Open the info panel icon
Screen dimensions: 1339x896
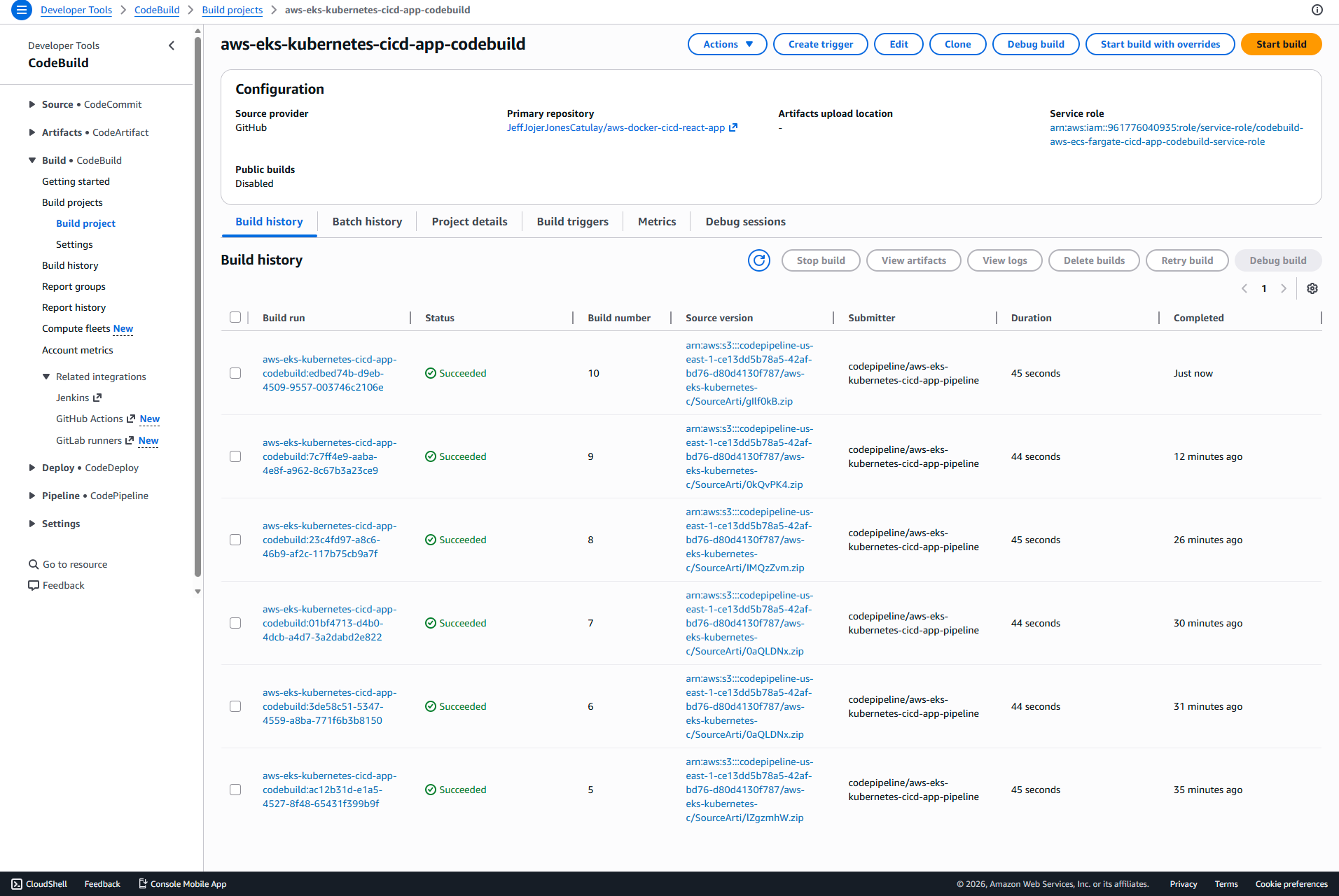(x=1317, y=10)
